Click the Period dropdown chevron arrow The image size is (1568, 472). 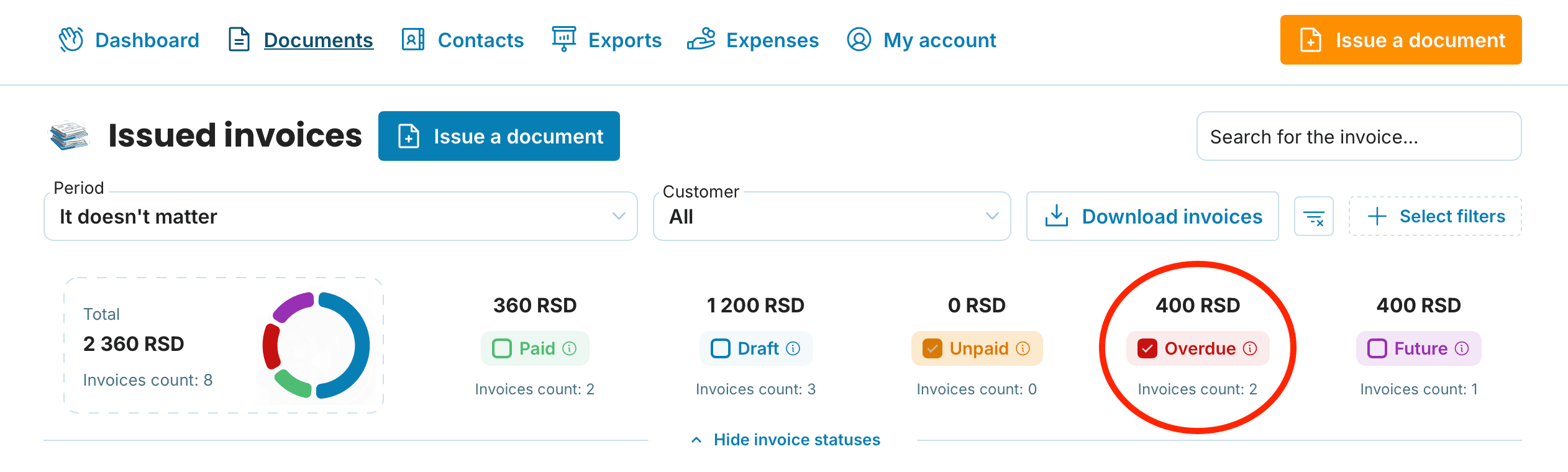click(x=619, y=216)
